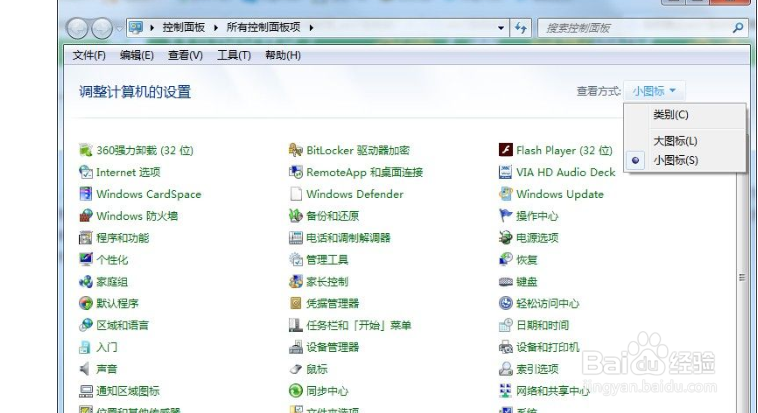758x413 pixels.
Task: Click the 管理工具 icon
Action: (295, 259)
